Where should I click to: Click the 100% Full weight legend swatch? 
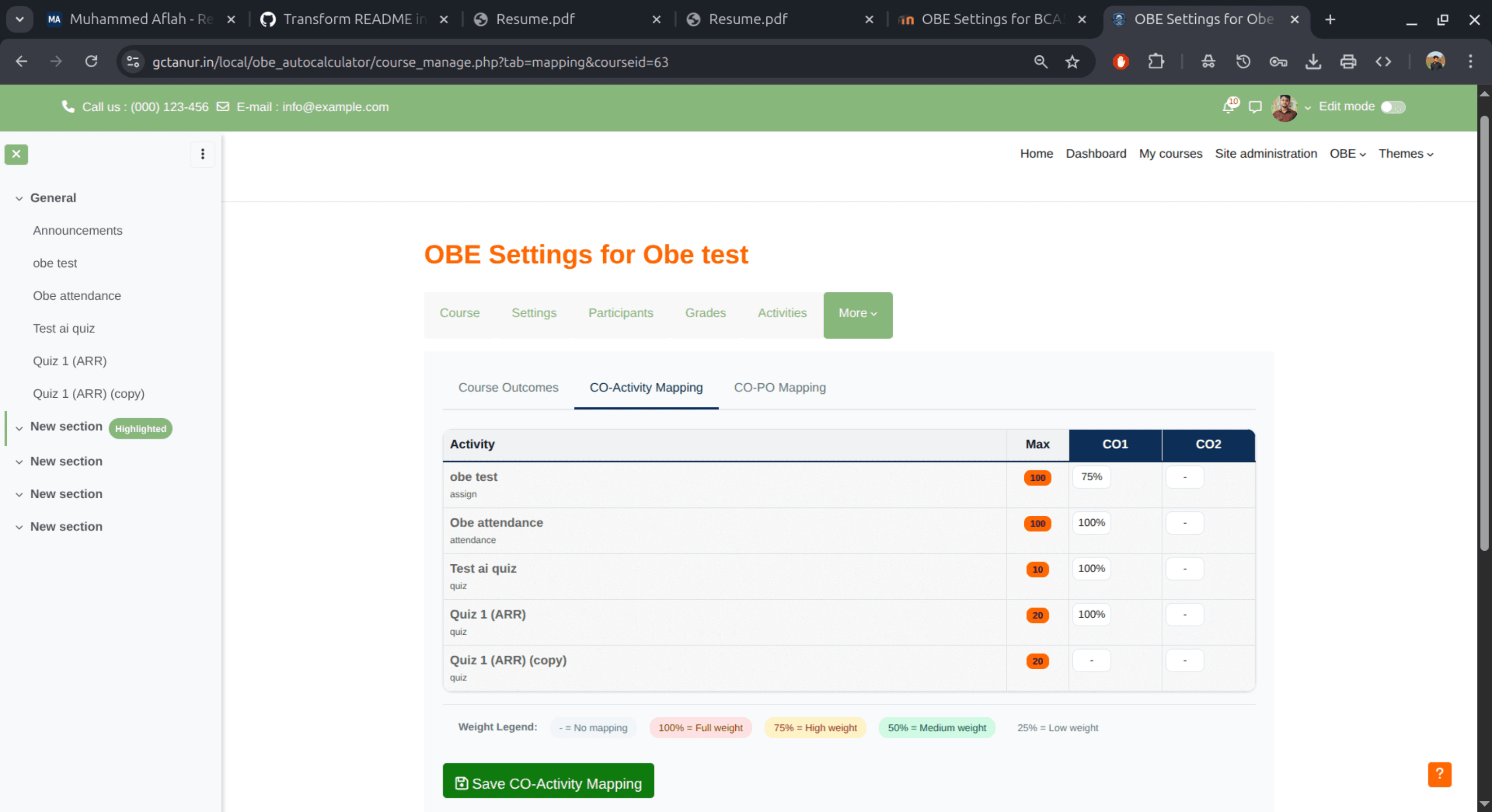pyautogui.click(x=700, y=727)
